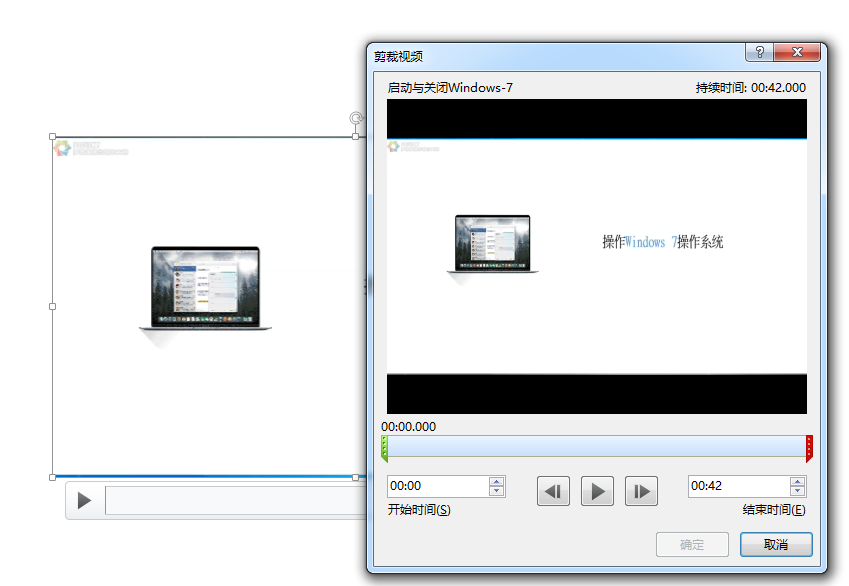The image size is (849, 586).
Task: Close the 剪裁视频 dialog
Action: (x=797, y=52)
